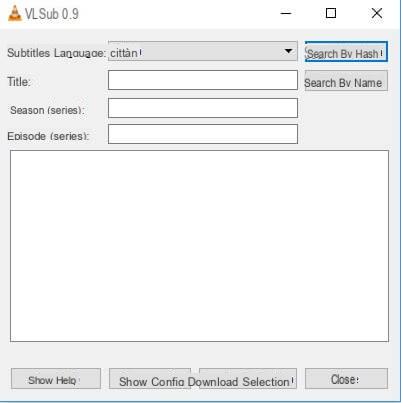Click the Subtitles Language label
The image size is (401, 403).
tap(56, 53)
